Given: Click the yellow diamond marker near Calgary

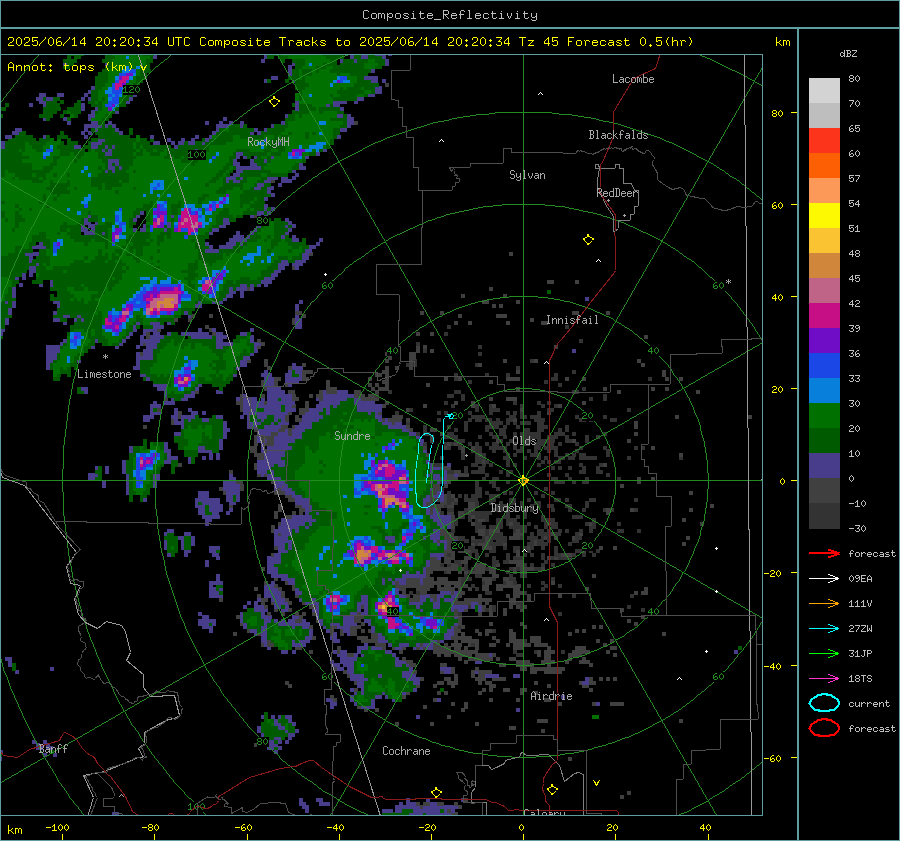Looking at the screenshot, I should coord(552,790).
